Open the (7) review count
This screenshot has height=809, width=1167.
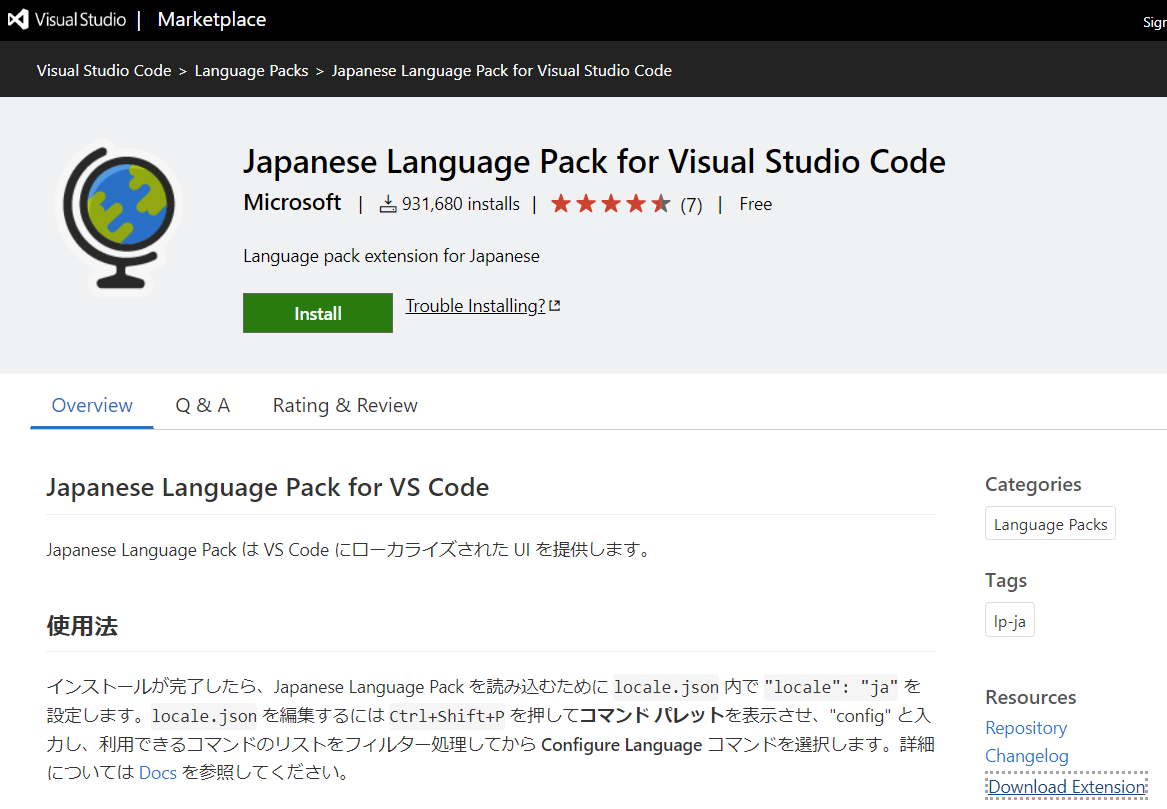point(691,205)
